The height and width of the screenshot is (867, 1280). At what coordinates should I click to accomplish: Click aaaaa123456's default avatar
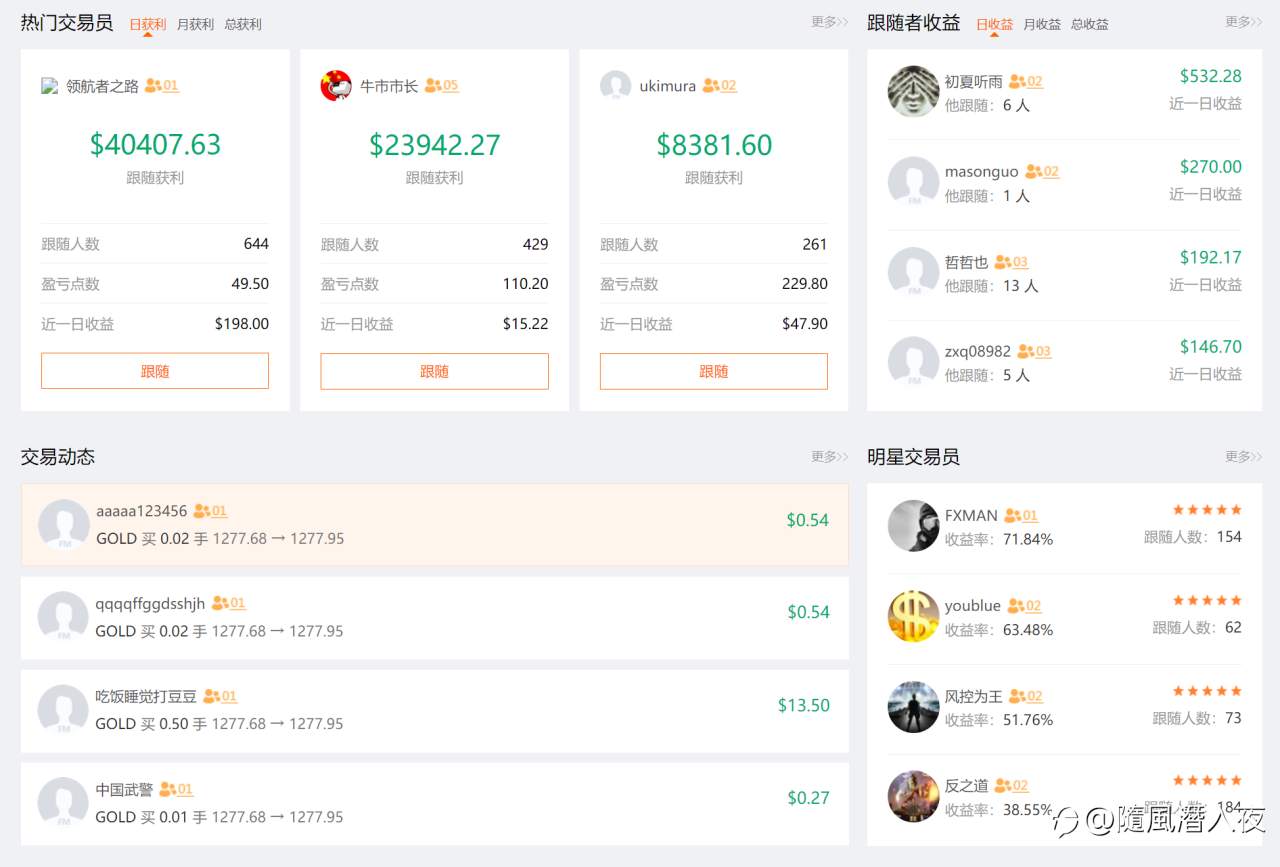point(64,525)
